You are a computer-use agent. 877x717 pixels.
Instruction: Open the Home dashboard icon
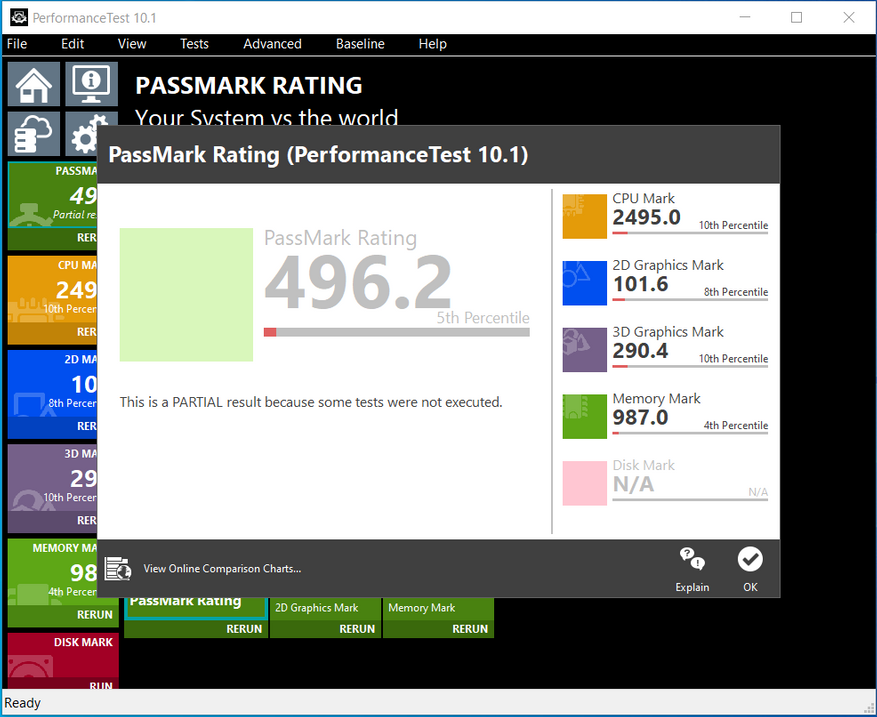coord(34,84)
